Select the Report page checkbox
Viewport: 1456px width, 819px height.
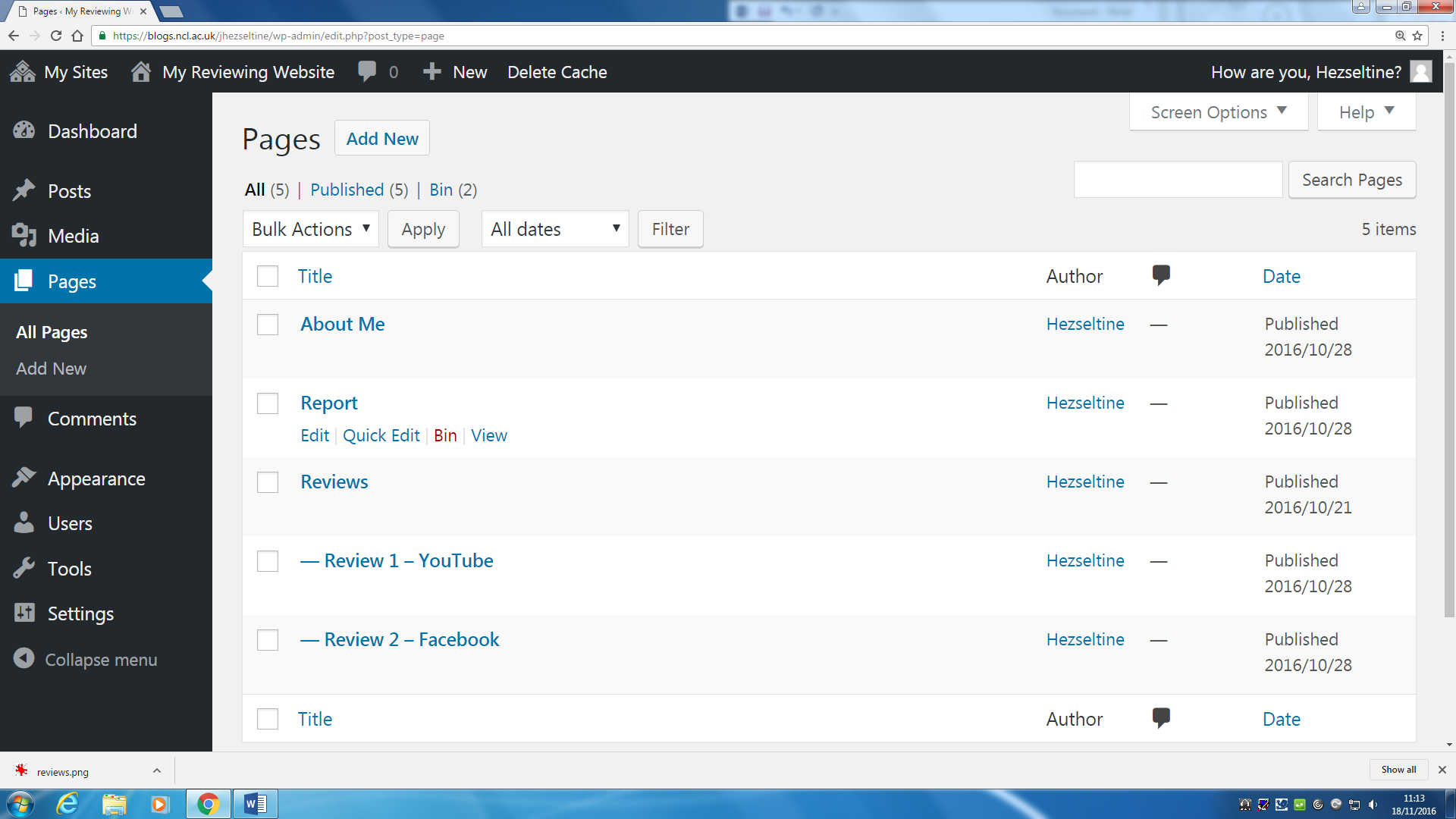coord(268,403)
